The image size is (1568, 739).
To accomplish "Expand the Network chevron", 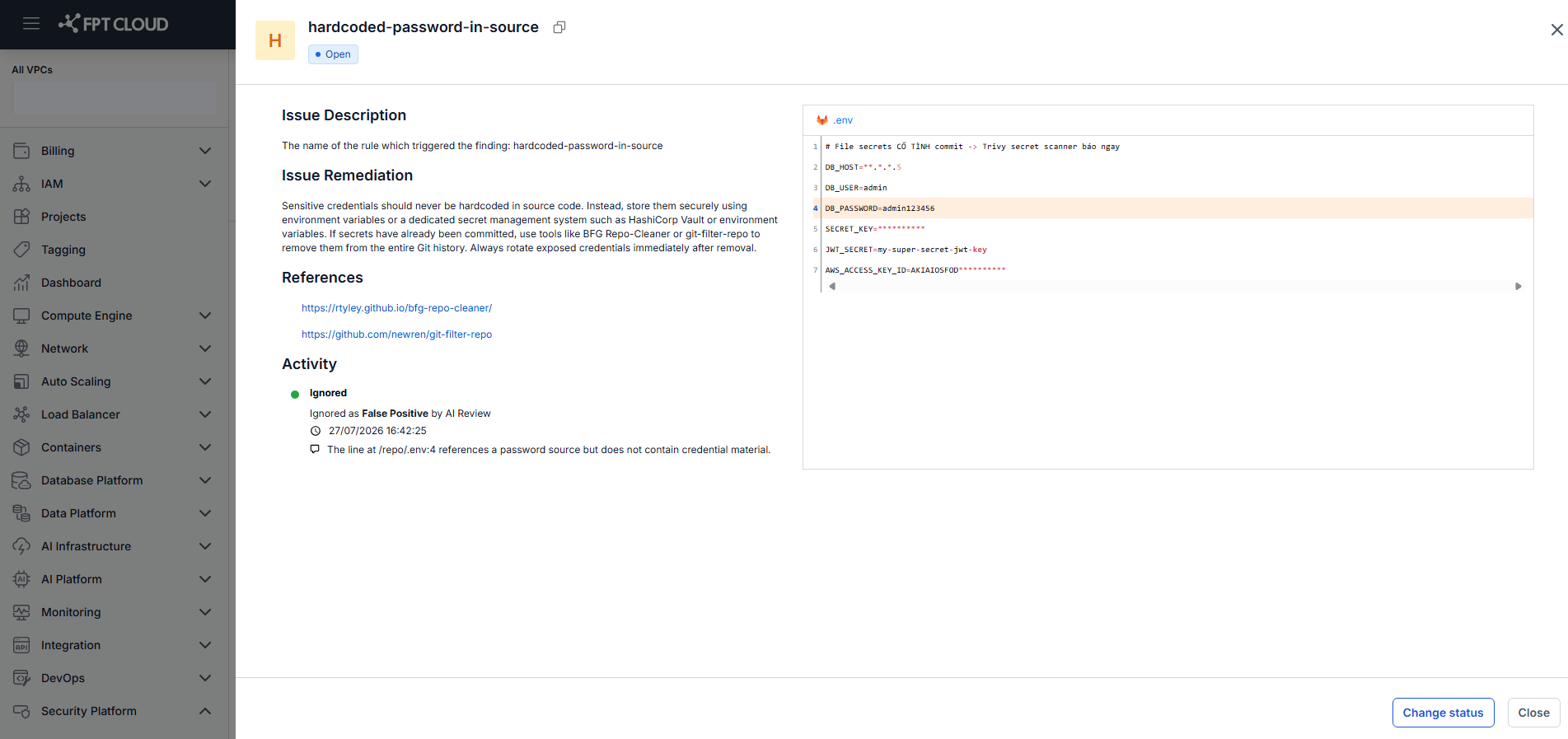I will 205,348.
